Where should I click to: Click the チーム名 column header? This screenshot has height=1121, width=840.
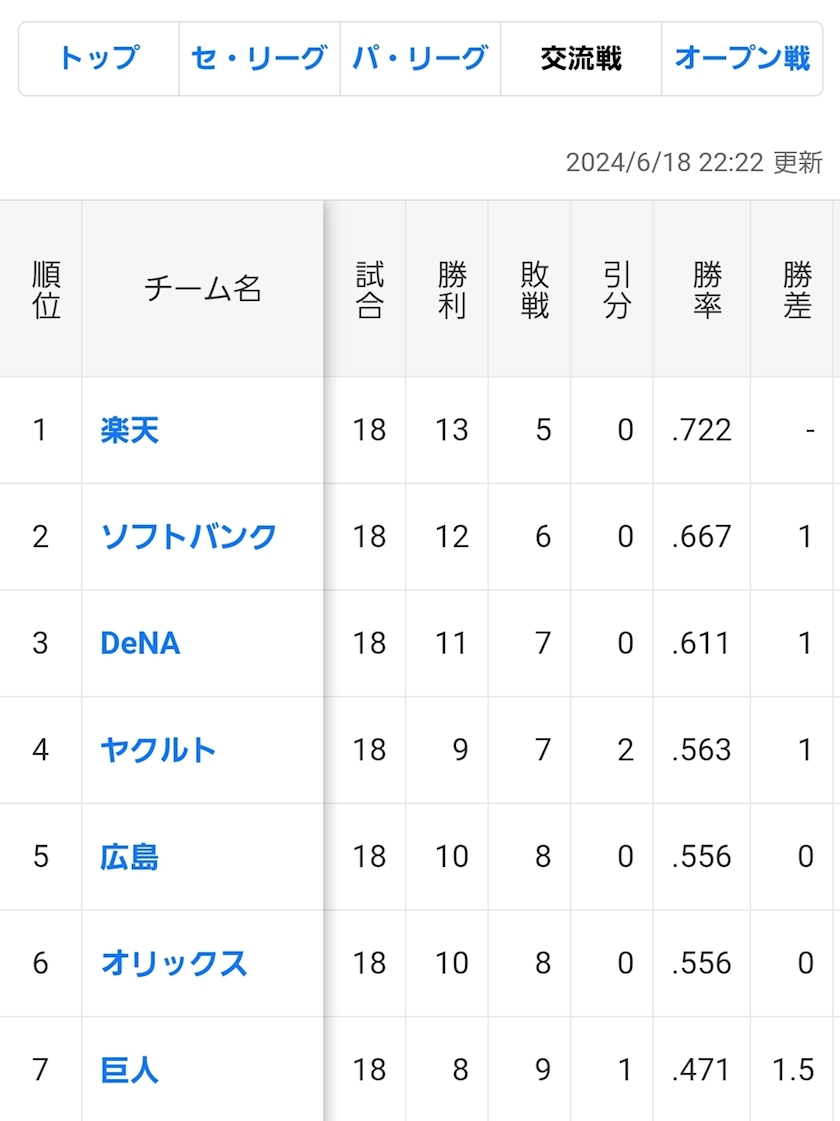pos(203,290)
